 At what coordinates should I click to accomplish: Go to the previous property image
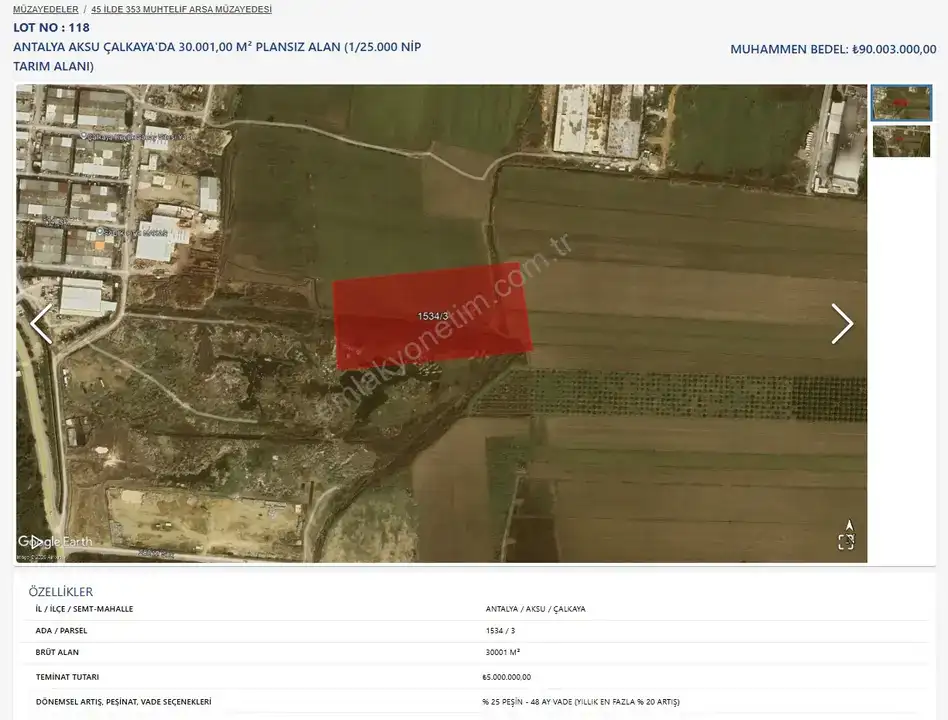click(x=41, y=324)
